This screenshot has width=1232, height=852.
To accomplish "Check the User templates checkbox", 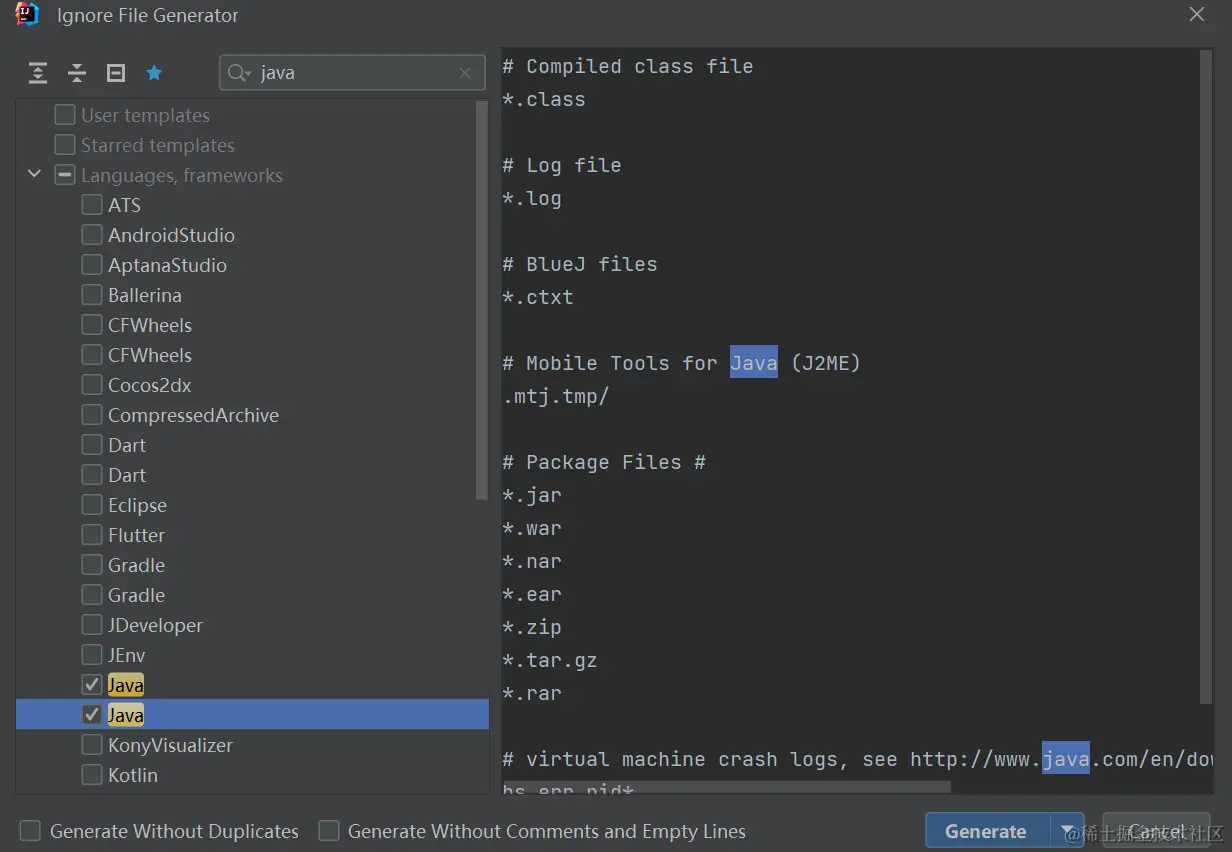I will click(65, 115).
